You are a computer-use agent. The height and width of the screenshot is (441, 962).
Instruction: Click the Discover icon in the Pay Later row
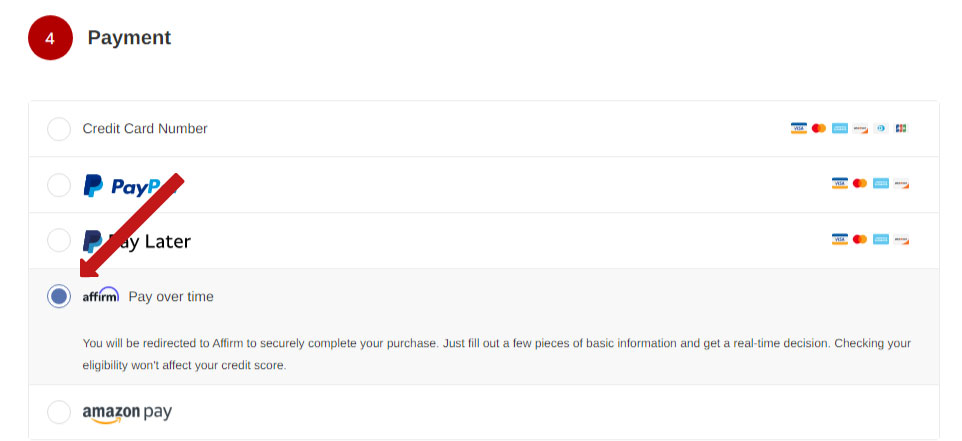point(901,240)
